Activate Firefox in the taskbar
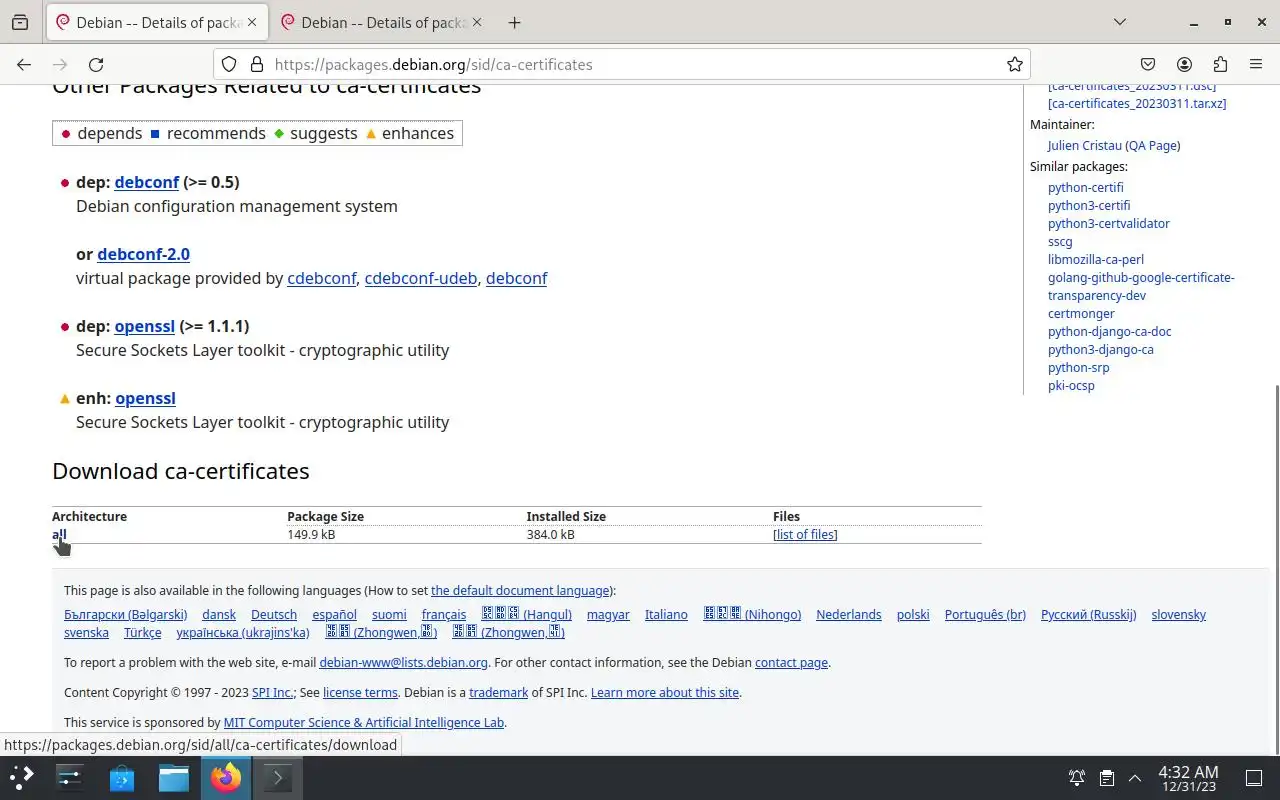Viewport: 1280px width, 800px height. pos(226,777)
